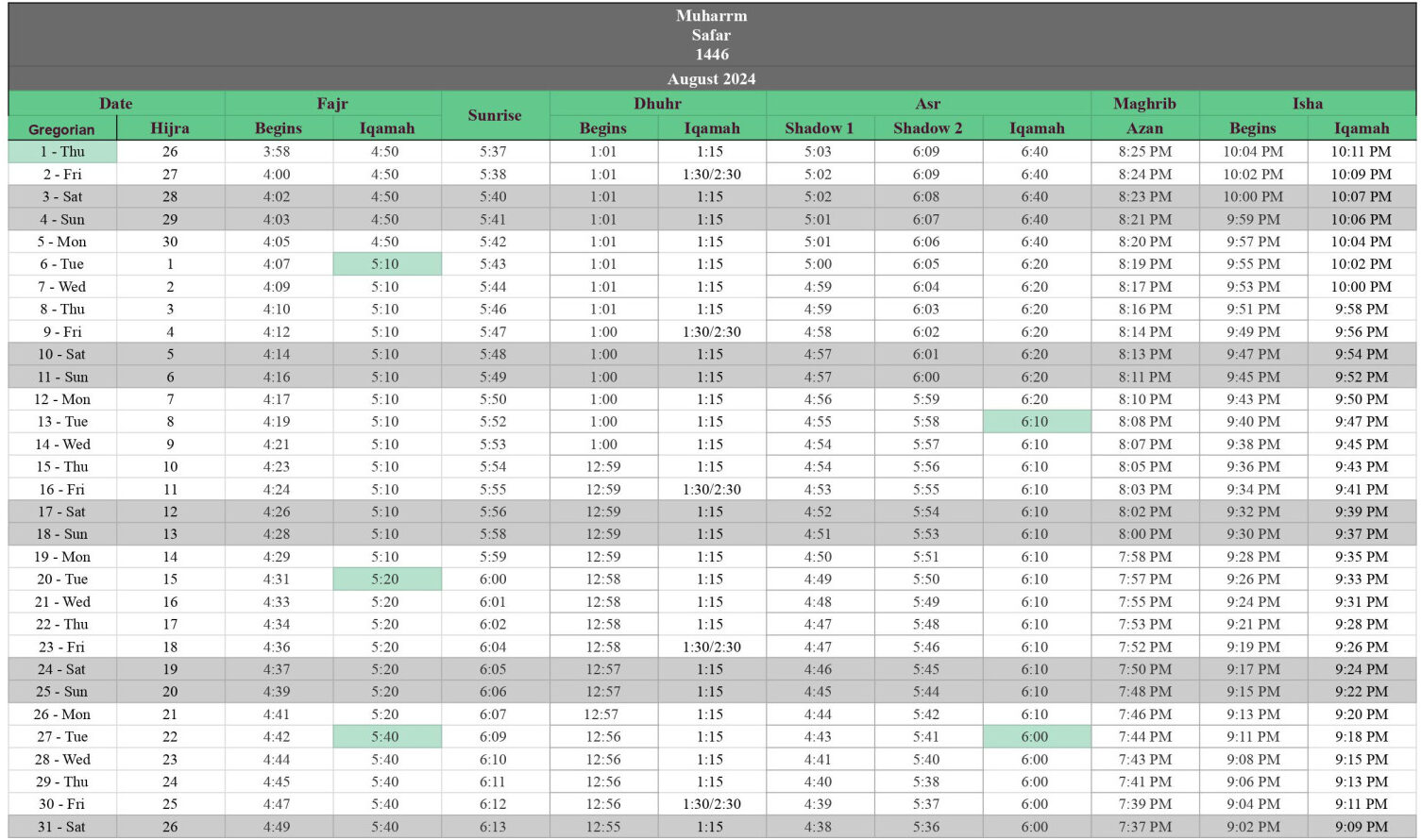Viewport: 1421px width, 840px height.
Task: Click the Isha header cell
Action: (x=1308, y=104)
